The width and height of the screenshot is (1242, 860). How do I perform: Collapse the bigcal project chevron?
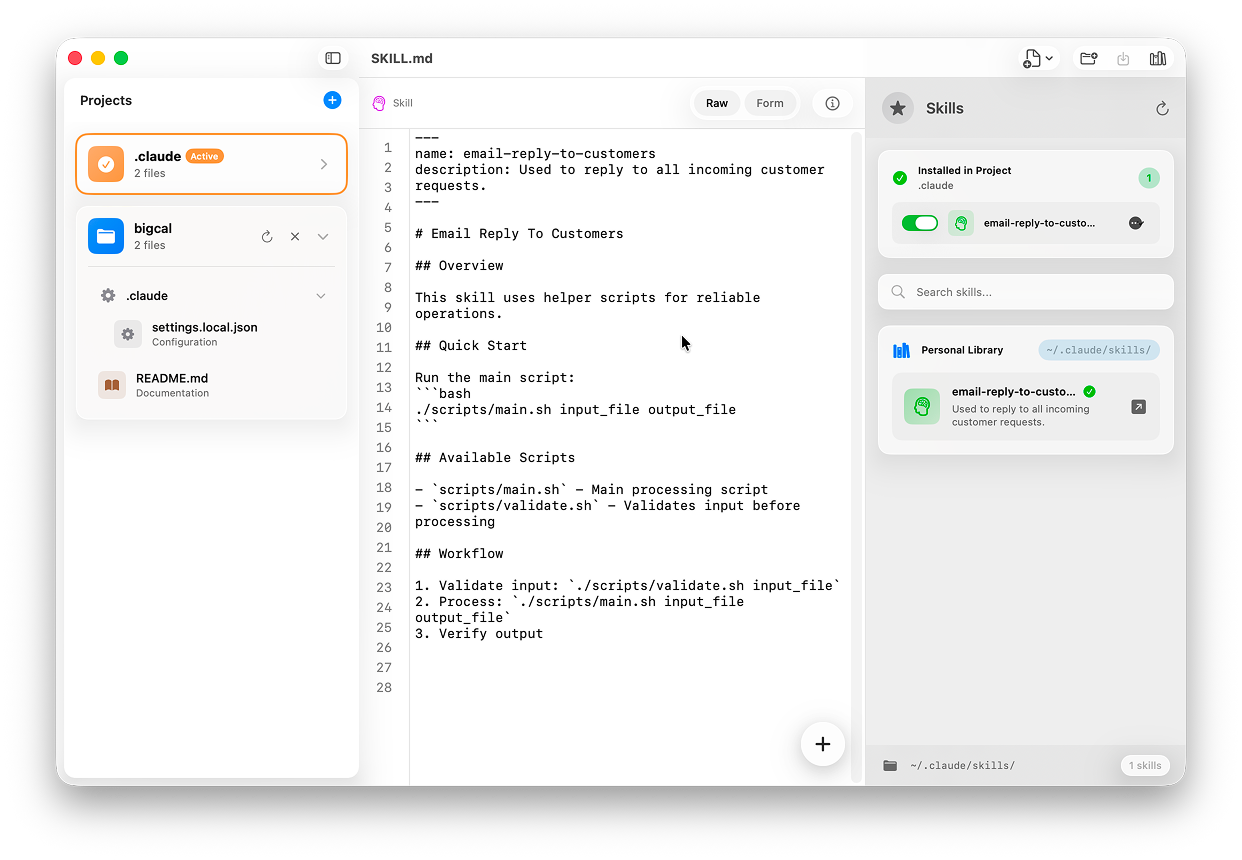(x=323, y=237)
